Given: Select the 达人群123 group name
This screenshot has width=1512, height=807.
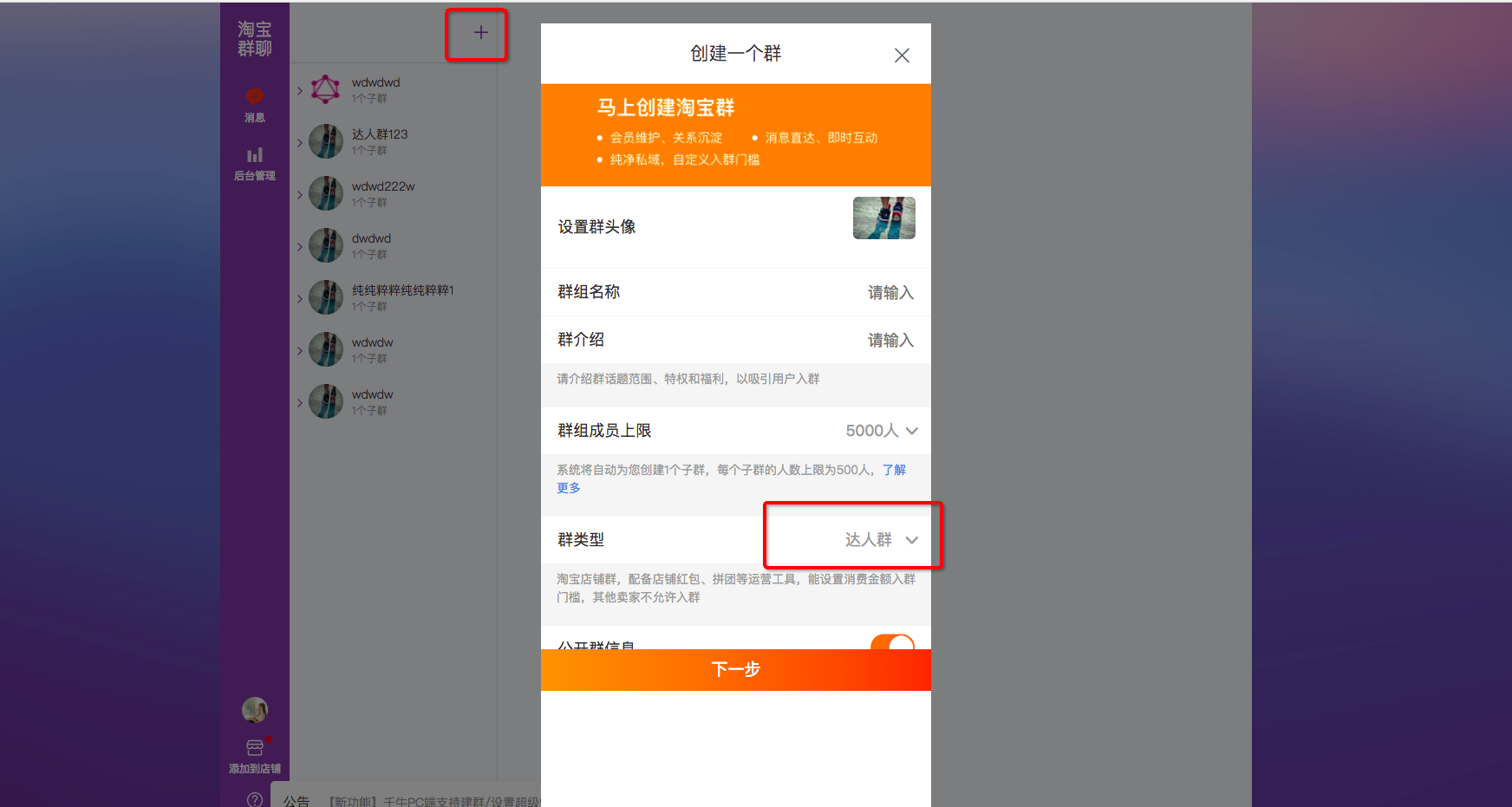Looking at the screenshot, I should (x=380, y=134).
